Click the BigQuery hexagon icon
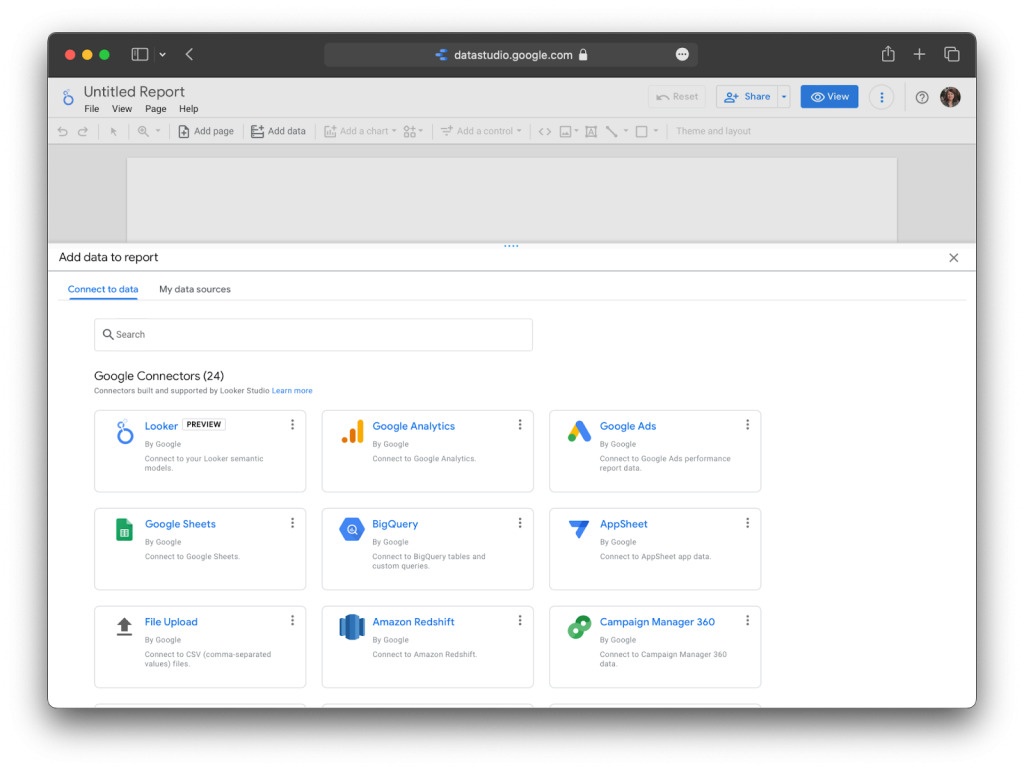1024x771 pixels. click(352, 529)
